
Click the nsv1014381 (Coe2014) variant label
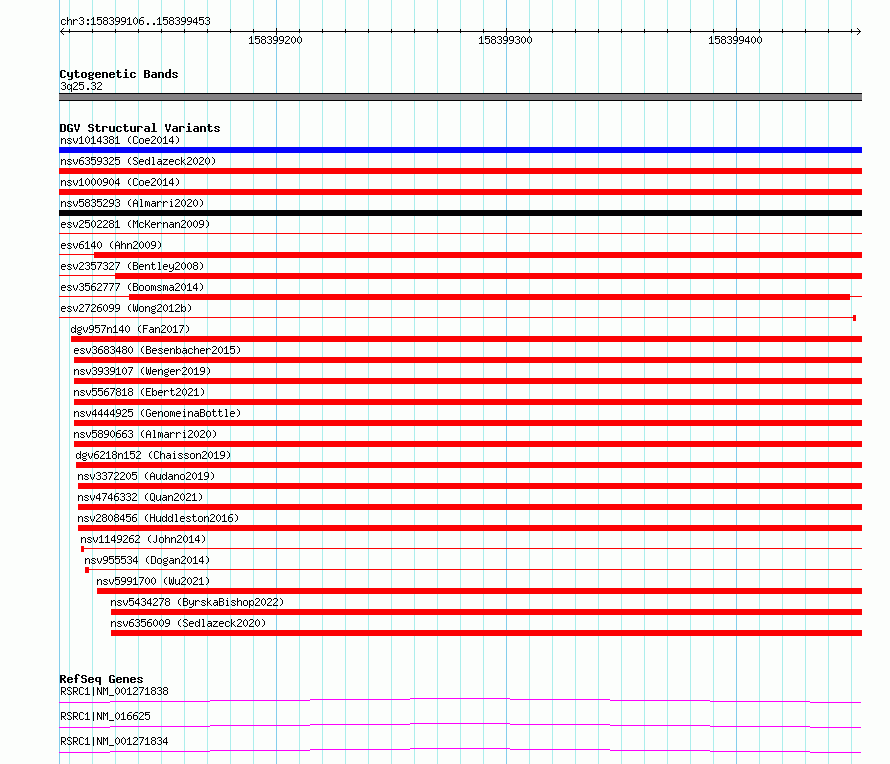(120, 140)
